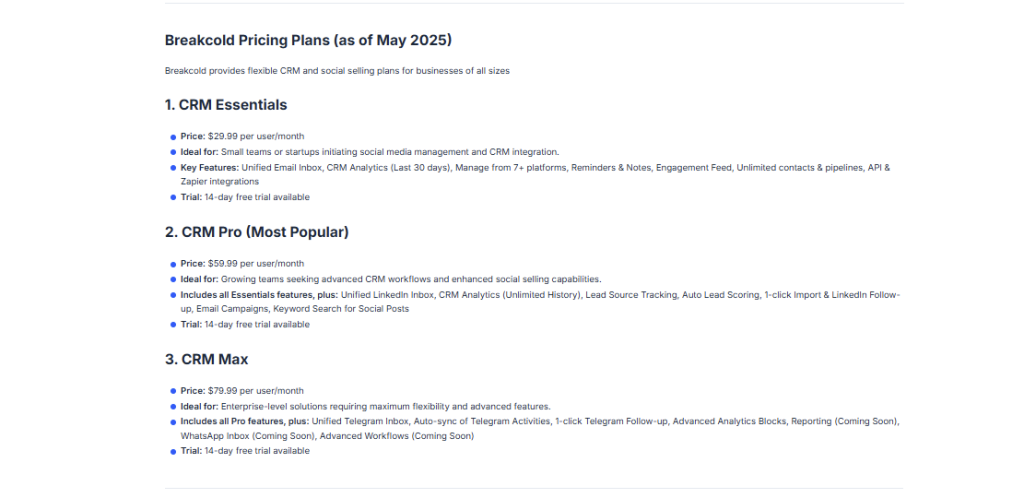Click the blue bullet beside $59.99 price
1024x498 pixels.
tap(173, 264)
